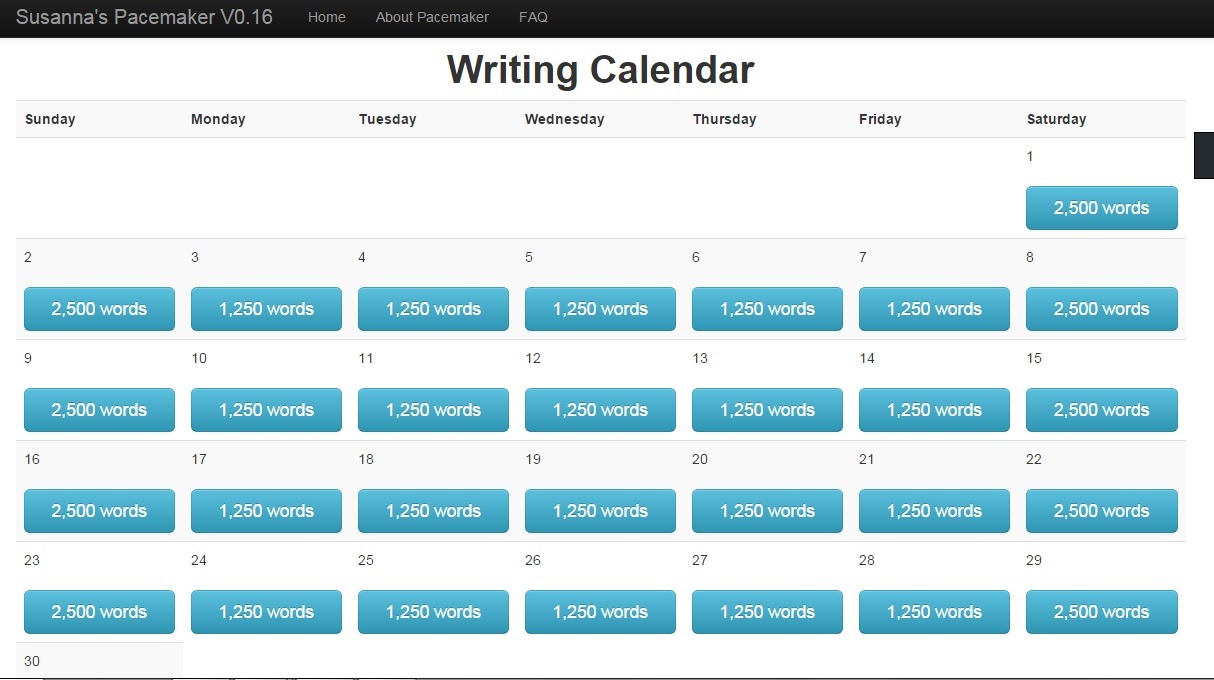
Task: Go to the Home page
Action: click(327, 17)
